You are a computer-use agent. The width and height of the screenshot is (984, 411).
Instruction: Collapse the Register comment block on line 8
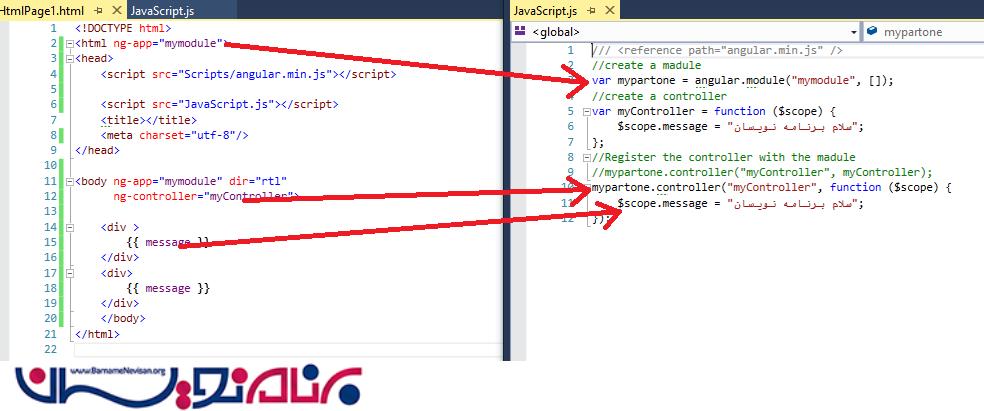coord(586,158)
